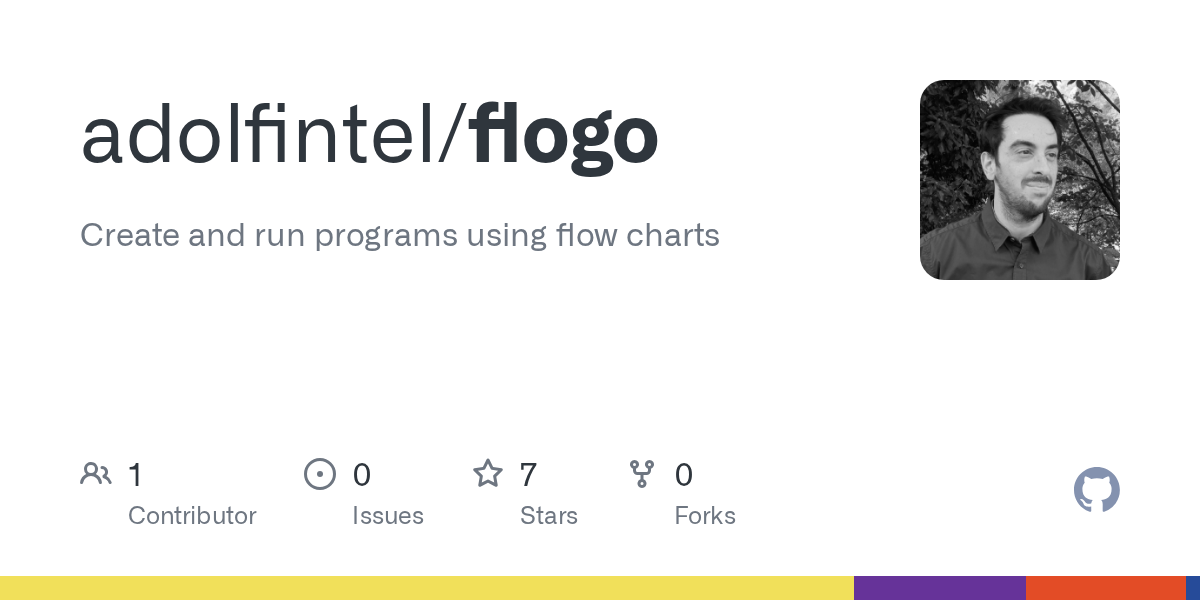The image size is (1200, 600).
Task: Open the profile avatar photo
Action: [1019, 180]
